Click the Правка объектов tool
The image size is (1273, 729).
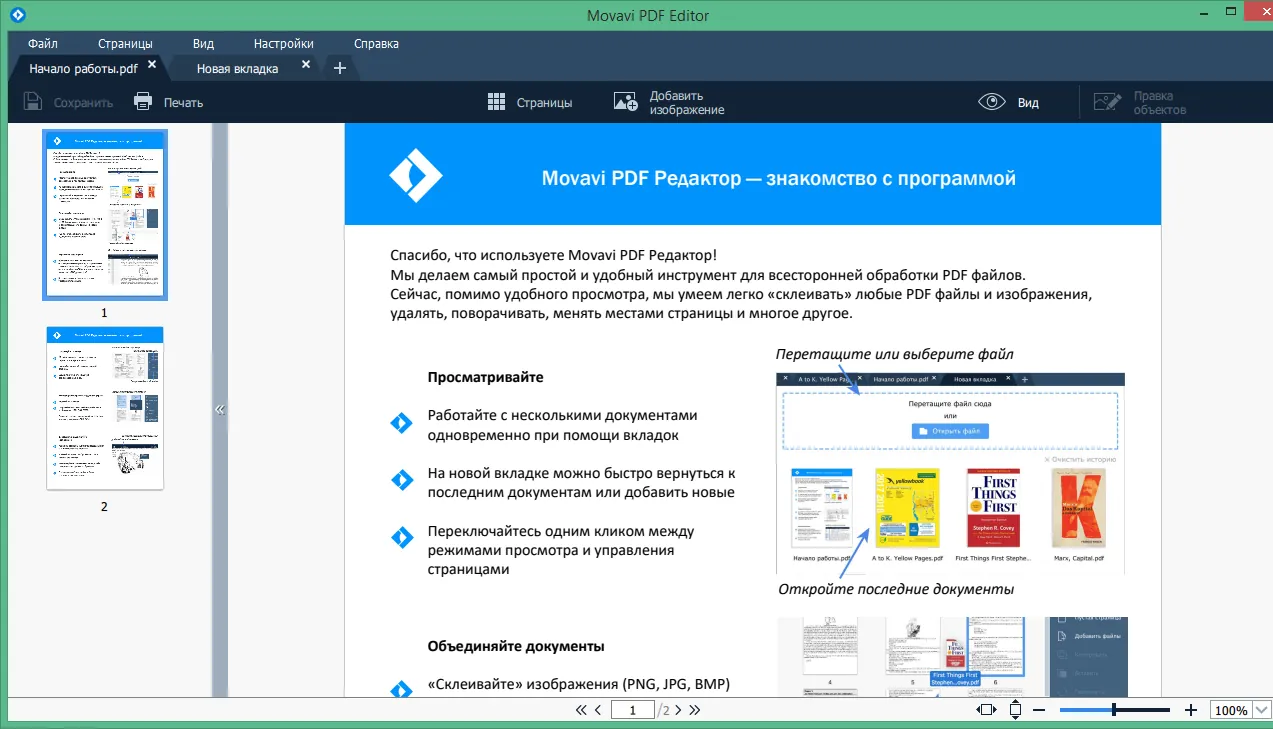(1139, 102)
